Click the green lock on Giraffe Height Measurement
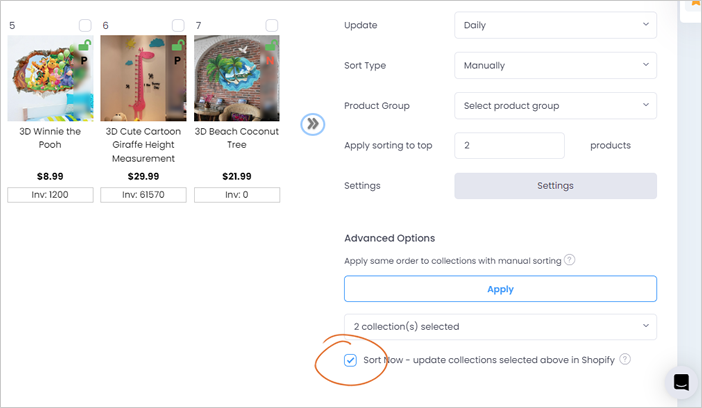Screen dimensions: 702x408 [178, 45]
